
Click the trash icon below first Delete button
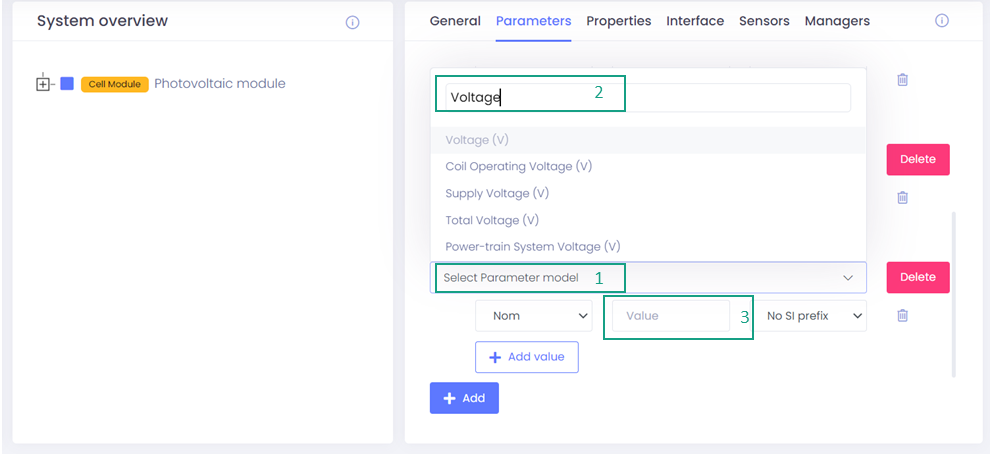[902, 198]
